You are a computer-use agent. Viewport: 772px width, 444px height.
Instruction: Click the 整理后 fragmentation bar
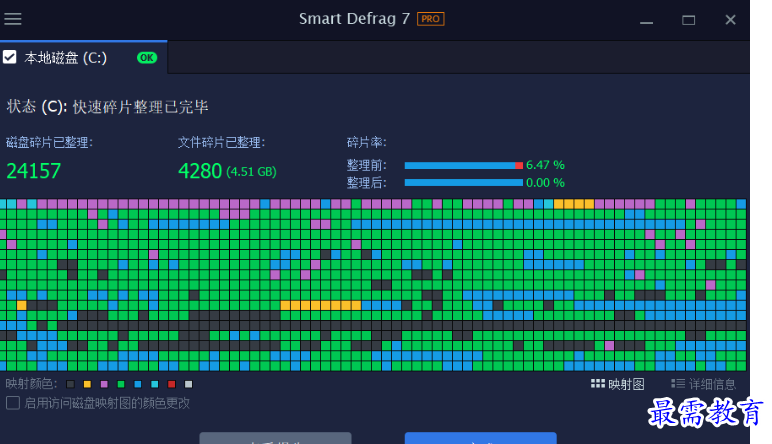pyautogui.click(x=463, y=183)
